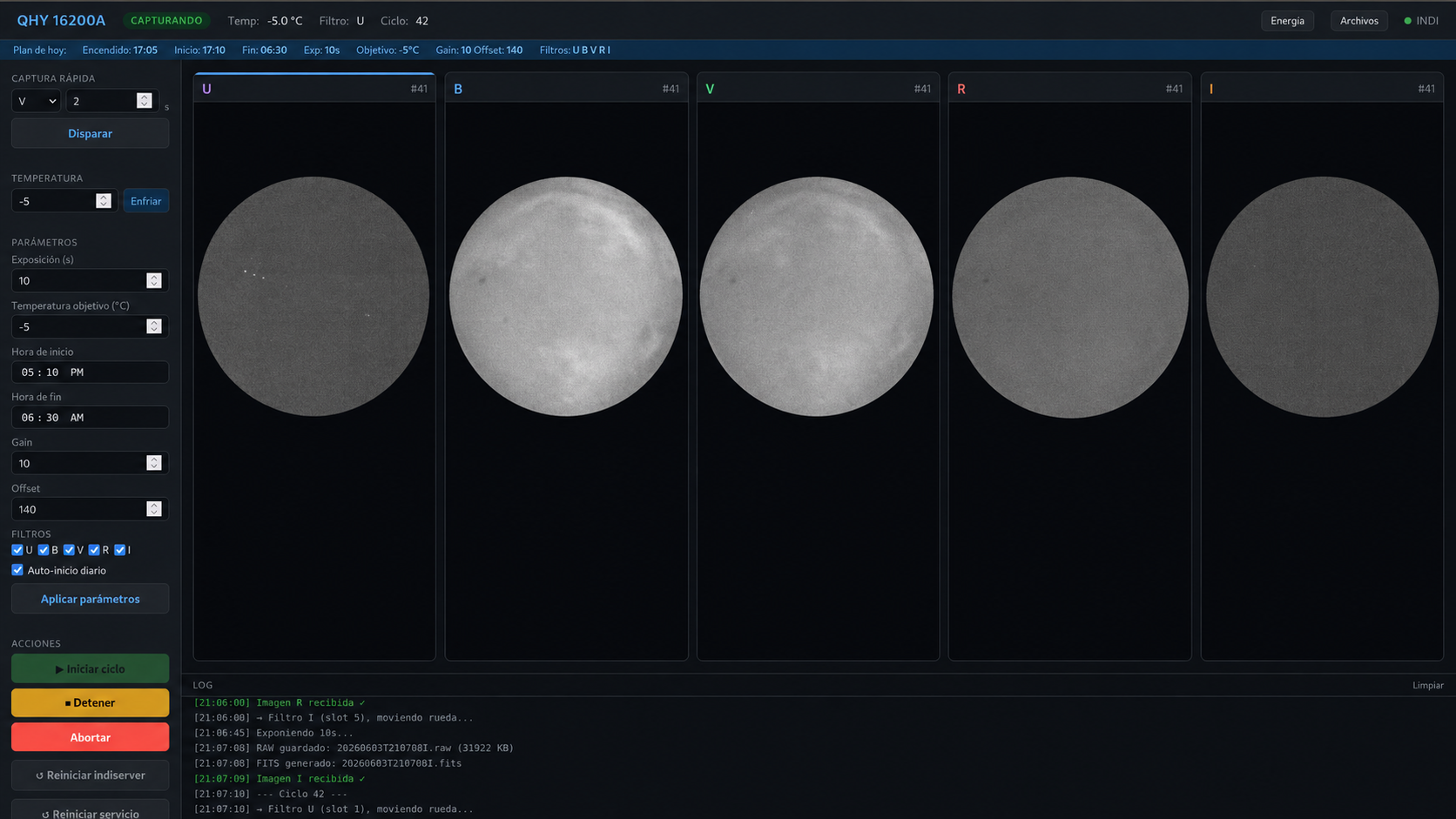
Task: Click the Offset field stepper arrows
Action: 154,509
